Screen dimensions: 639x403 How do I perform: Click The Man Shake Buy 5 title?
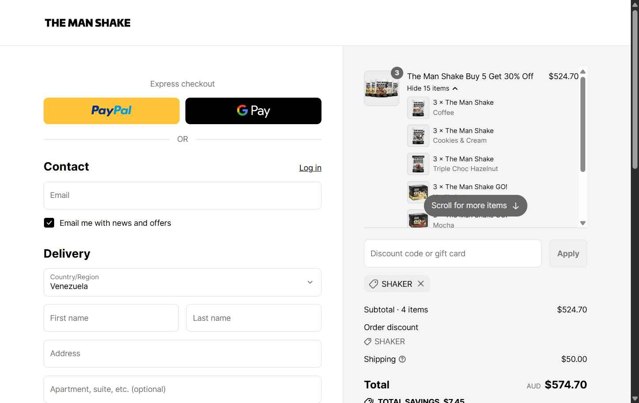point(470,76)
